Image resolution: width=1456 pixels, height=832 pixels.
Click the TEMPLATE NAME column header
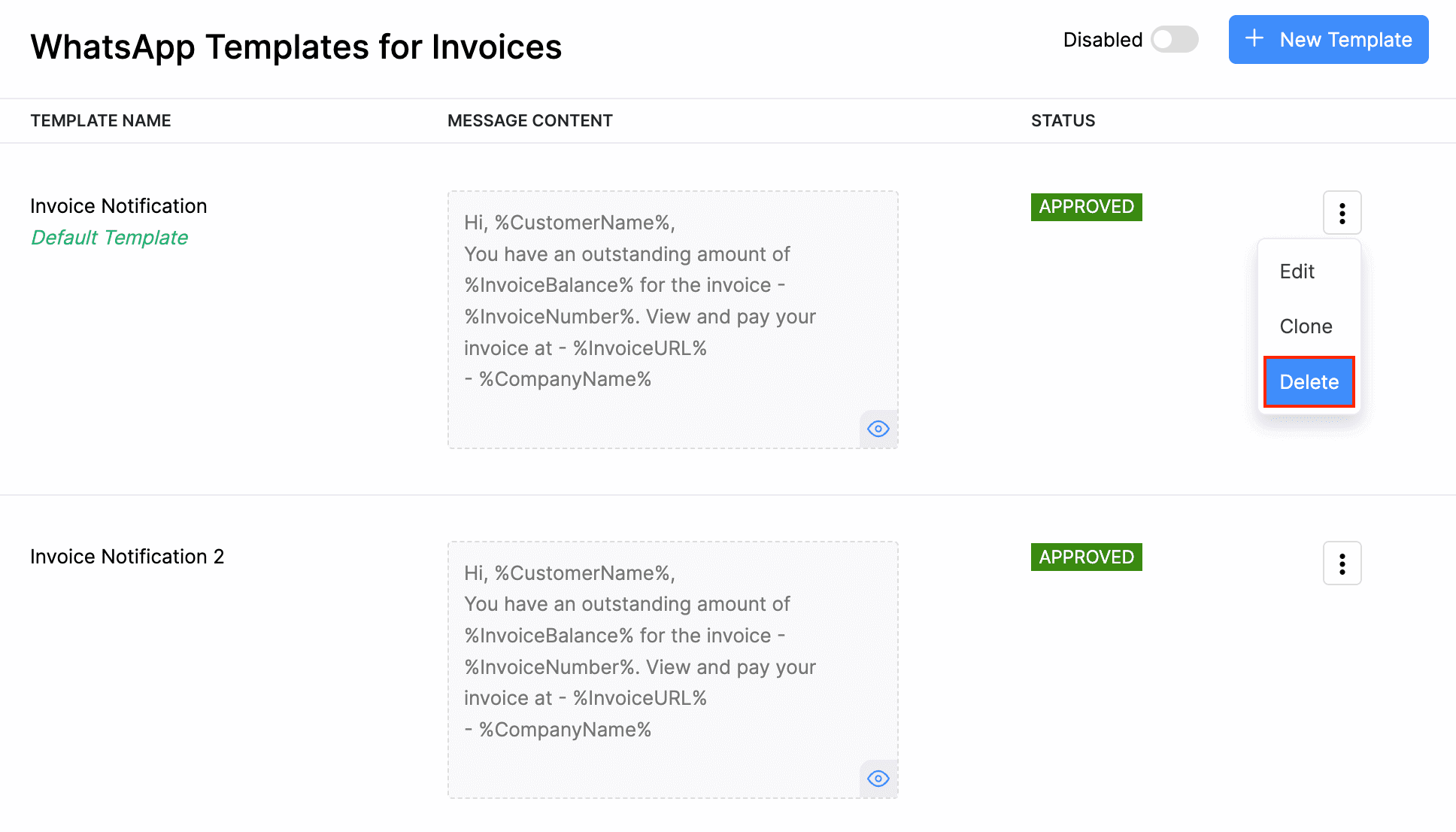(101, 121)
